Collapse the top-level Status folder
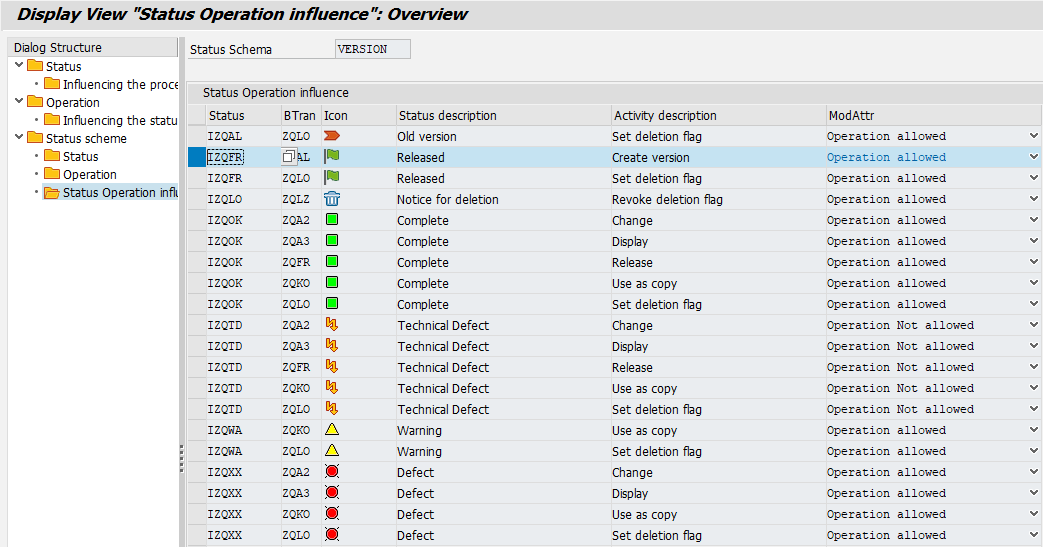Screen dimensions: 1043x547 tap(19, 66)
